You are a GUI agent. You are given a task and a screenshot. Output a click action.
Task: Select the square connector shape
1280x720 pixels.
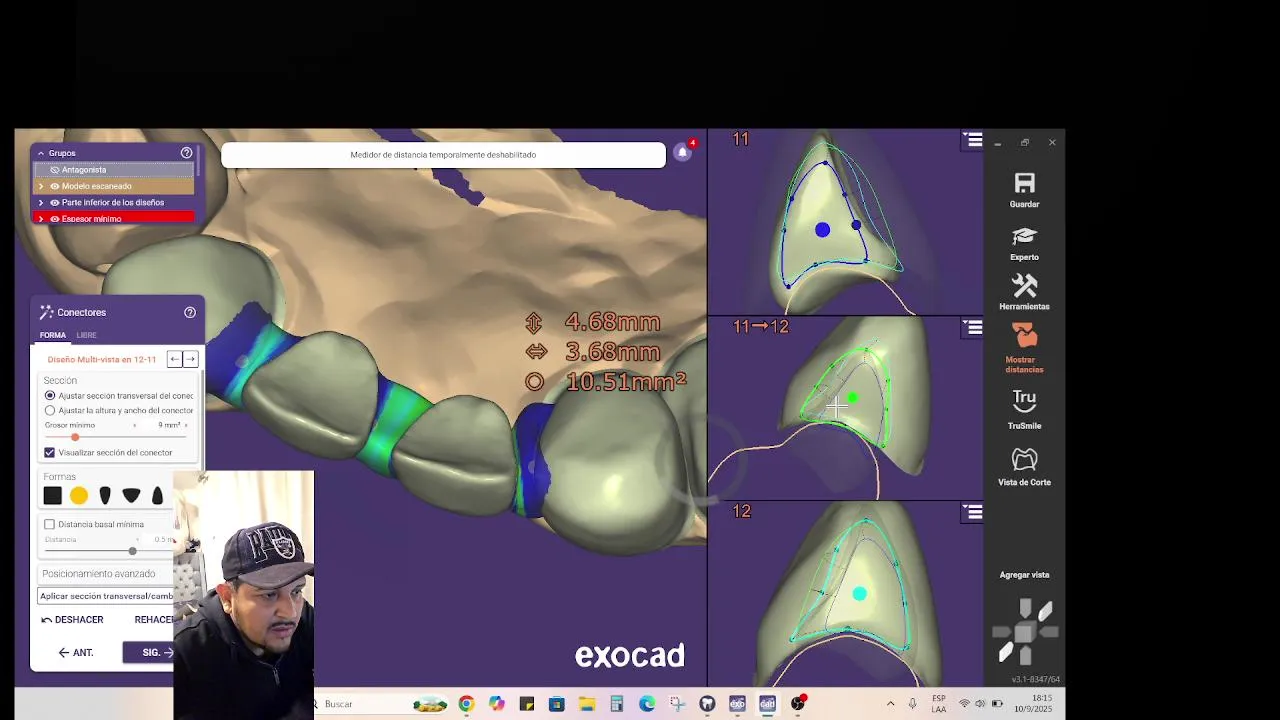tap(53, 495)
